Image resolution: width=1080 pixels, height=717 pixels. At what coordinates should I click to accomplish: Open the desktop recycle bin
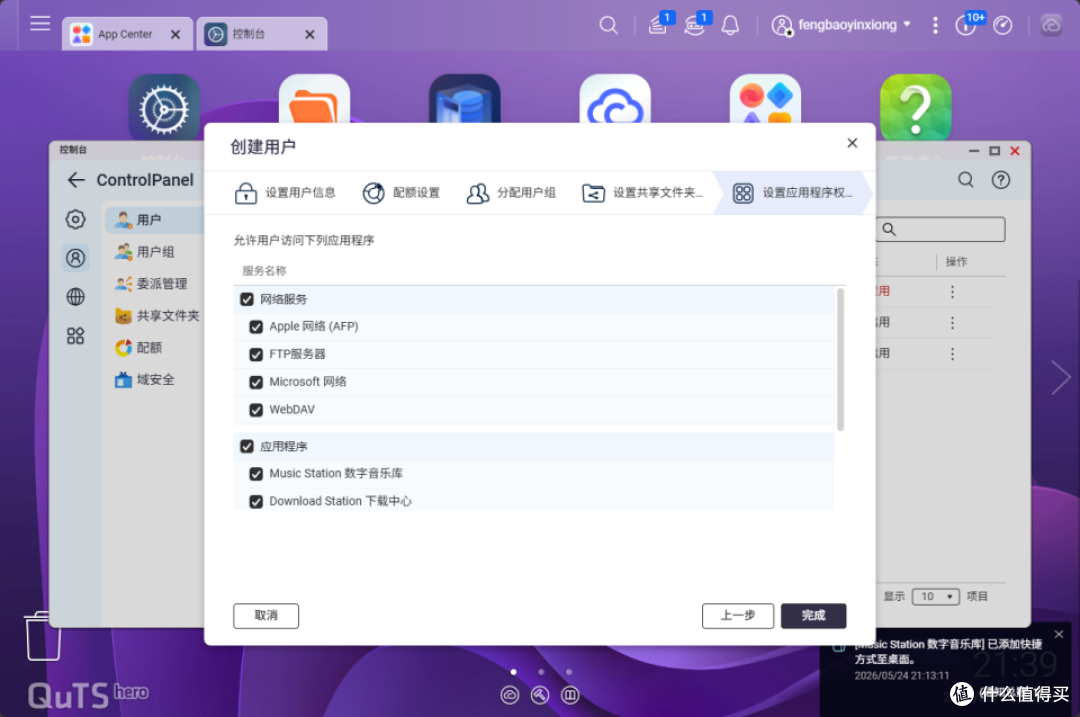pyautogui.click(x=43, y=636)
